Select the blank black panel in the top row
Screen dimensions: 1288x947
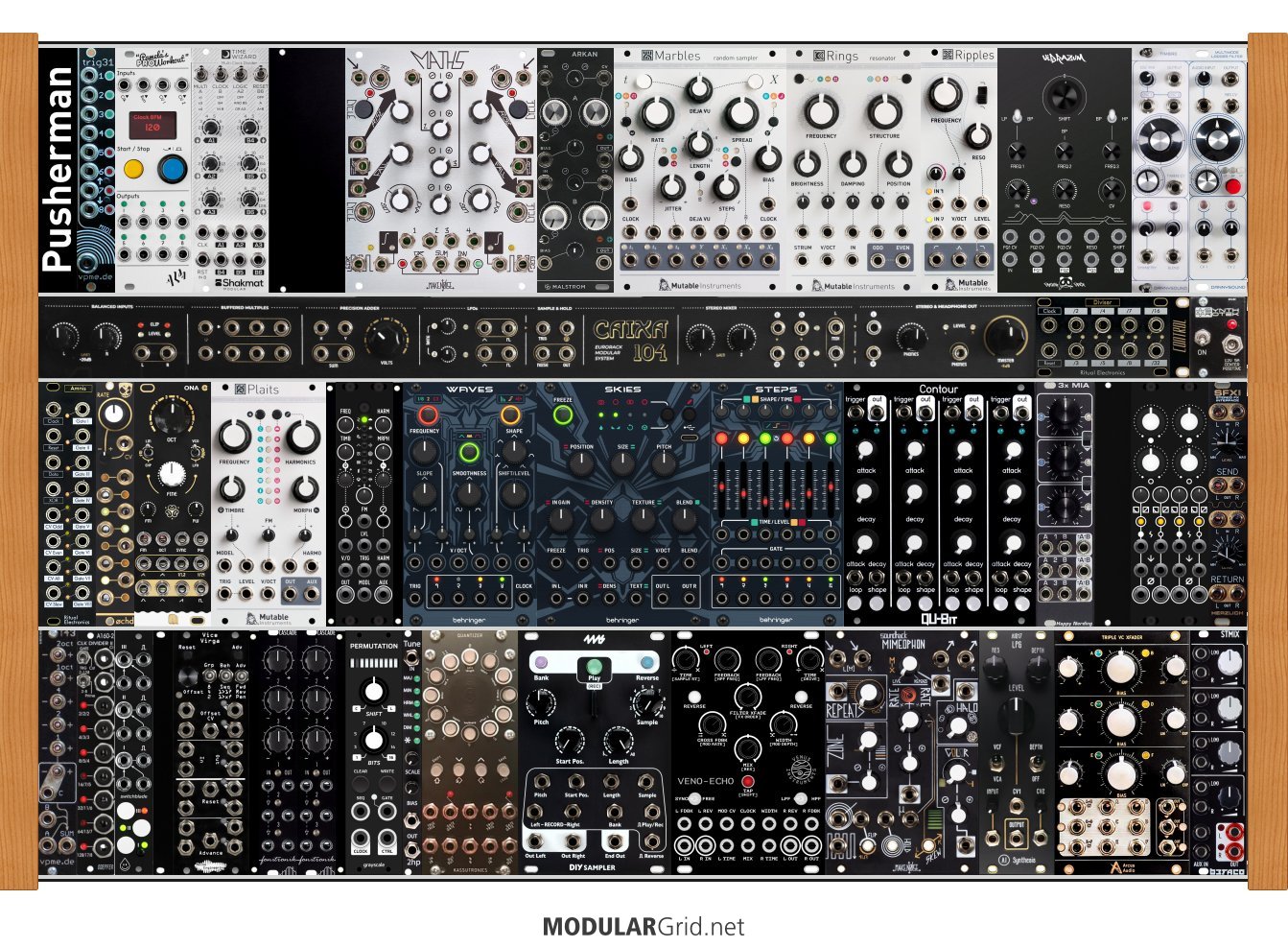pyautogui.click(x=307, y=170)
